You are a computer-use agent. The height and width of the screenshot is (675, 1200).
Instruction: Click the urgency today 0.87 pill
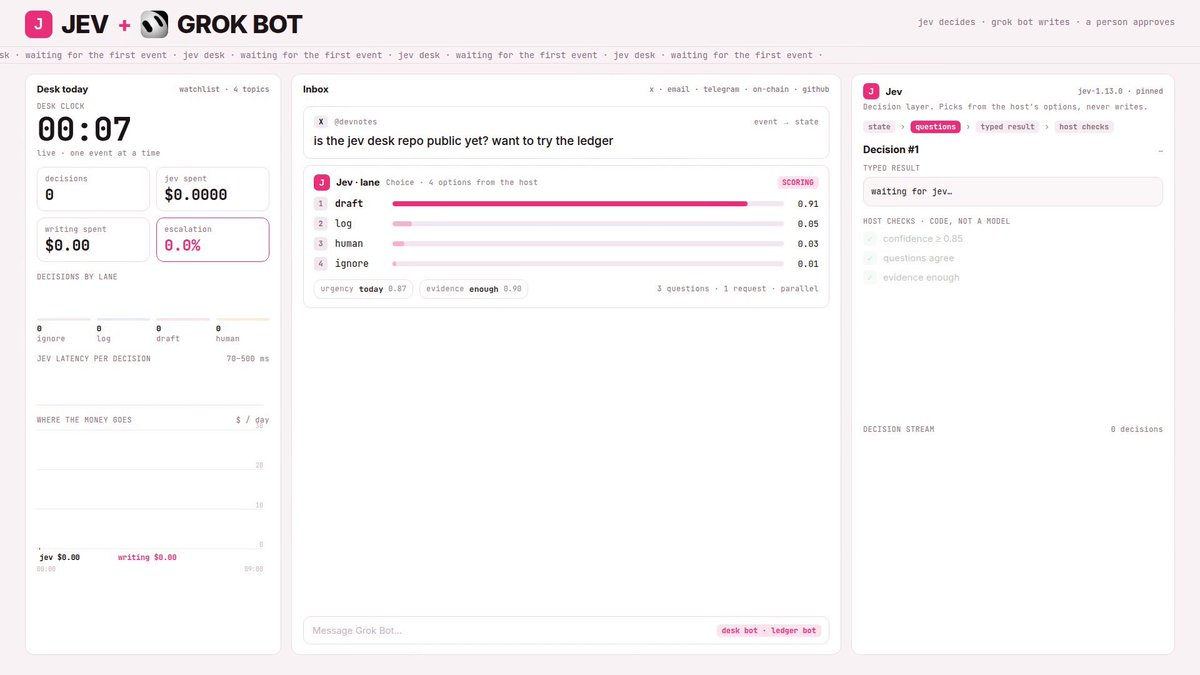[363, 289]
